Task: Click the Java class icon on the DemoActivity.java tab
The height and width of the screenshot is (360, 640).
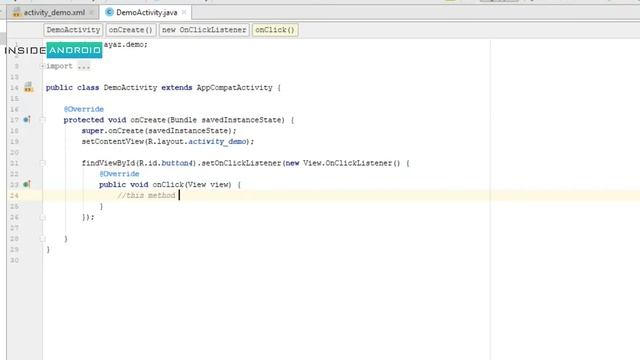Action: (109, 12)
